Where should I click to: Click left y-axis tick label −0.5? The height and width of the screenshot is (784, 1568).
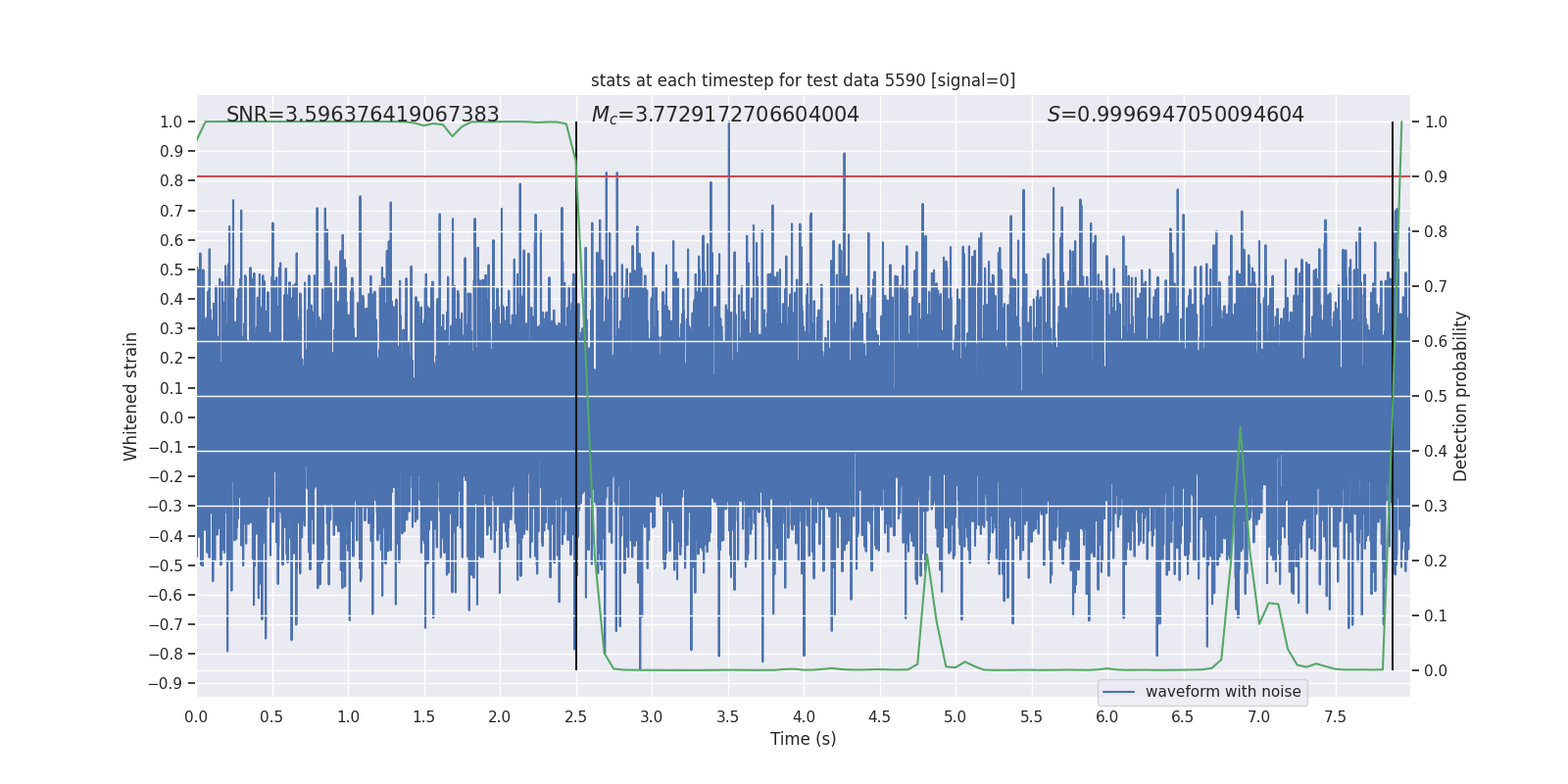point(166,565)
